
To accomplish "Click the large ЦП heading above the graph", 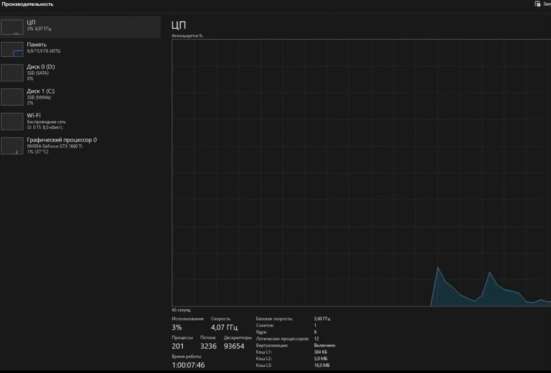I will (x=179, y=25).
